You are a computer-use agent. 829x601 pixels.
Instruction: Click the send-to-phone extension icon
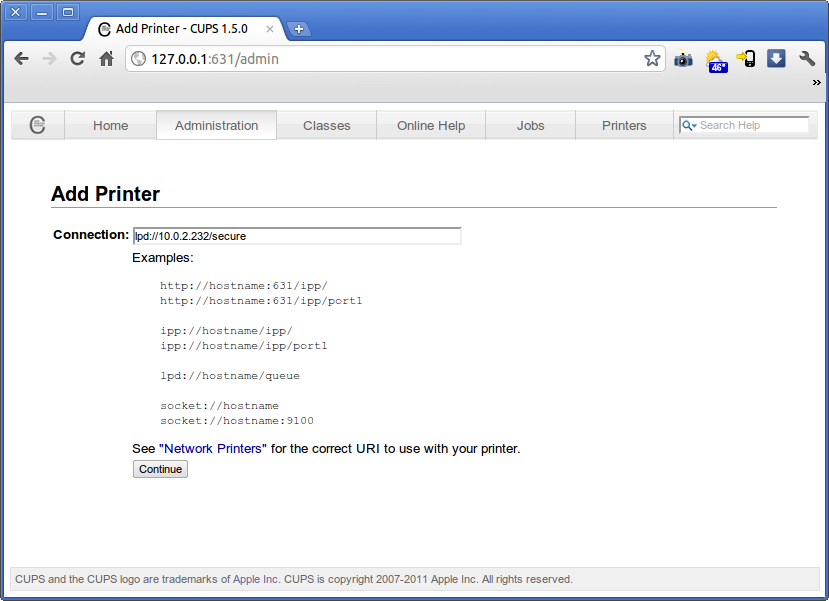746,59
